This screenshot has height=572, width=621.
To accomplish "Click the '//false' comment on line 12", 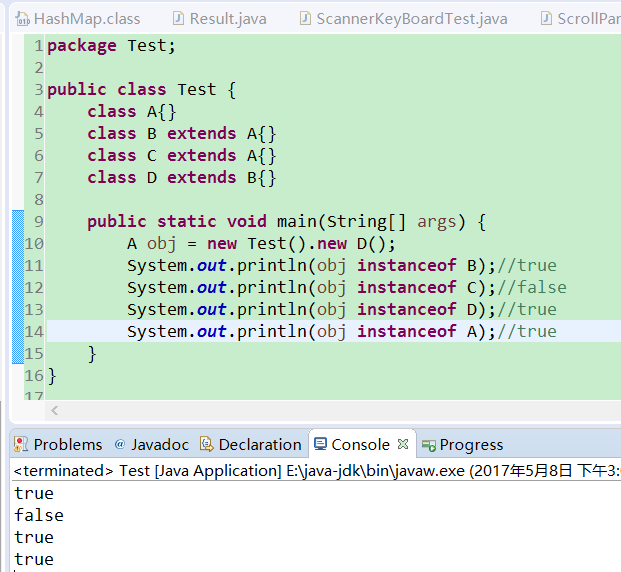I will point(532,288).
